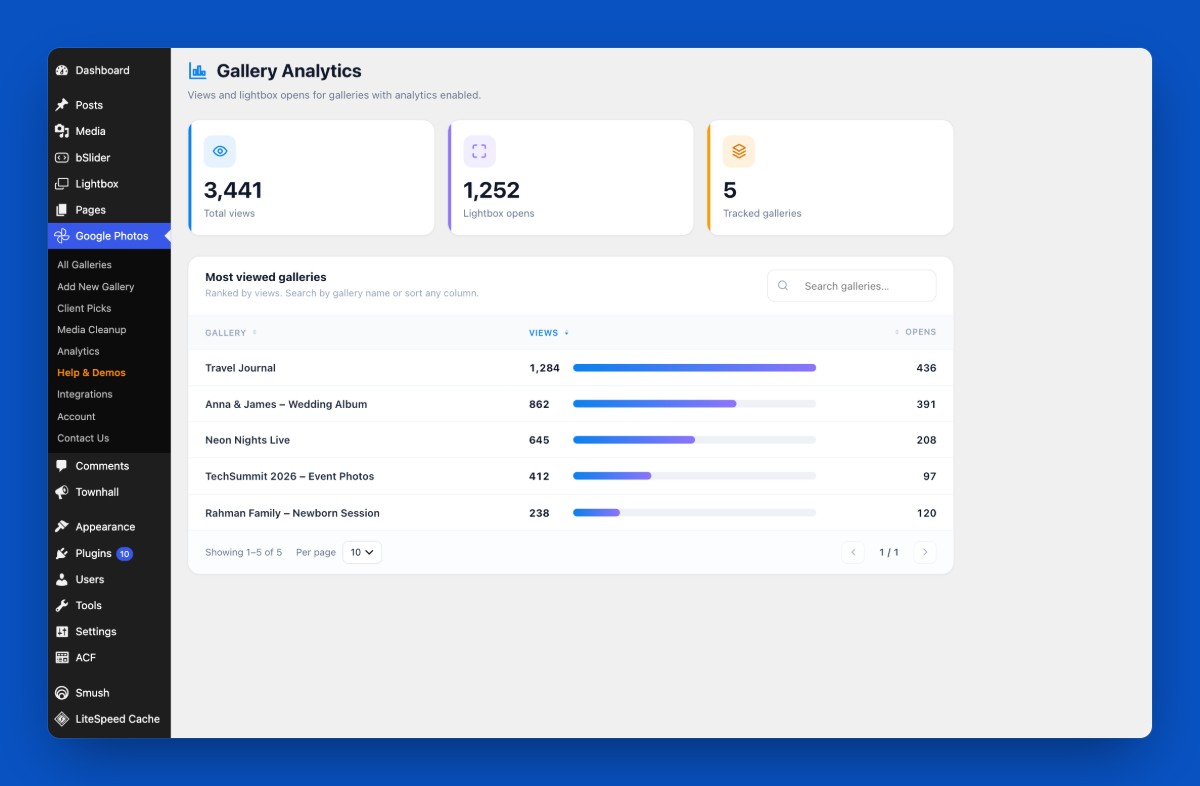Click the Posts pin icon
This screenshot has height=786, width=1200.
[x=62, y=105]
